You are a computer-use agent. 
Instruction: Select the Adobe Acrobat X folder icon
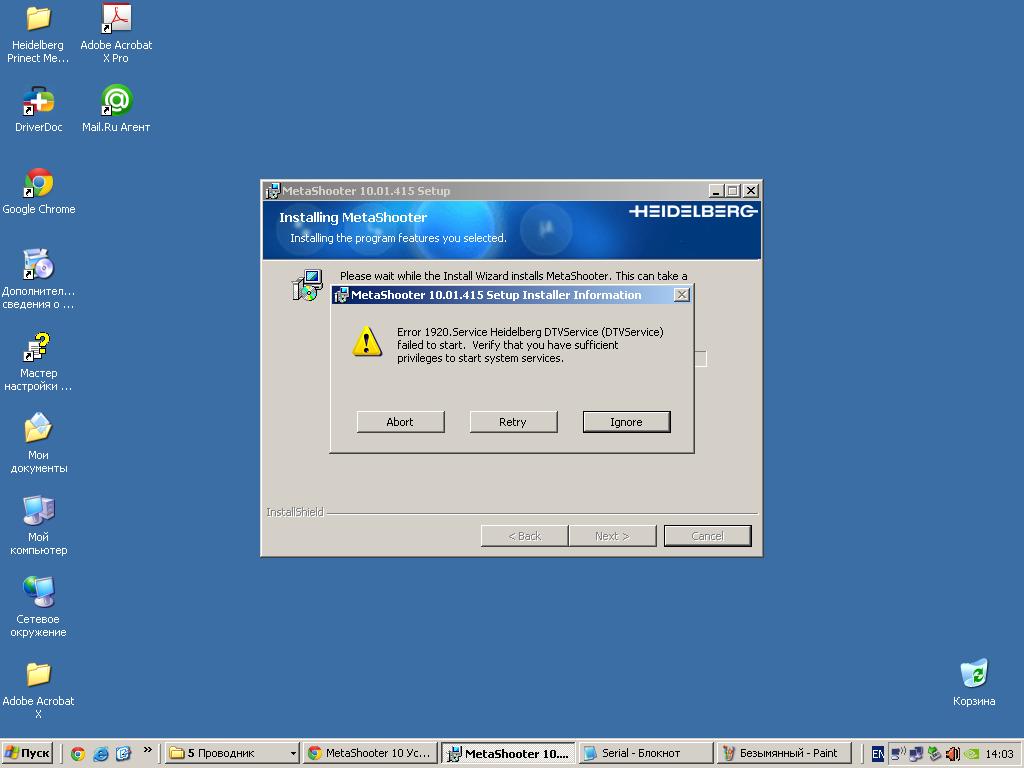(x=38, y=675)
